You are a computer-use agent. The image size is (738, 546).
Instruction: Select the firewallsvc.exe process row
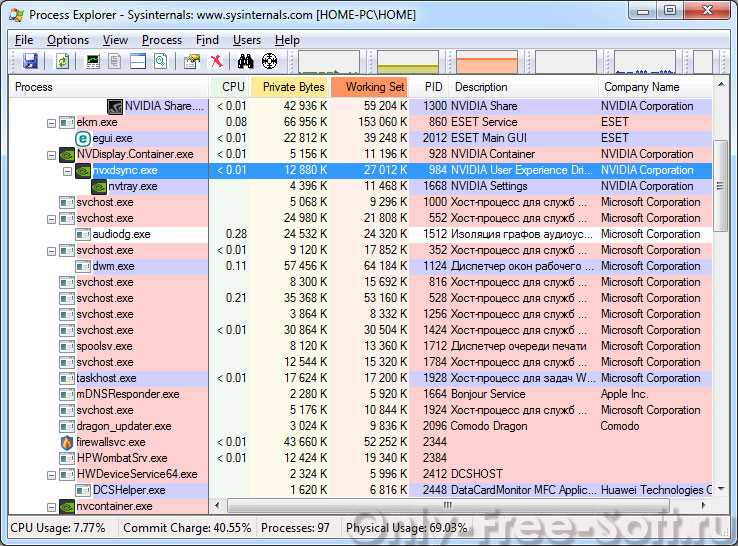tap(361, 442)
